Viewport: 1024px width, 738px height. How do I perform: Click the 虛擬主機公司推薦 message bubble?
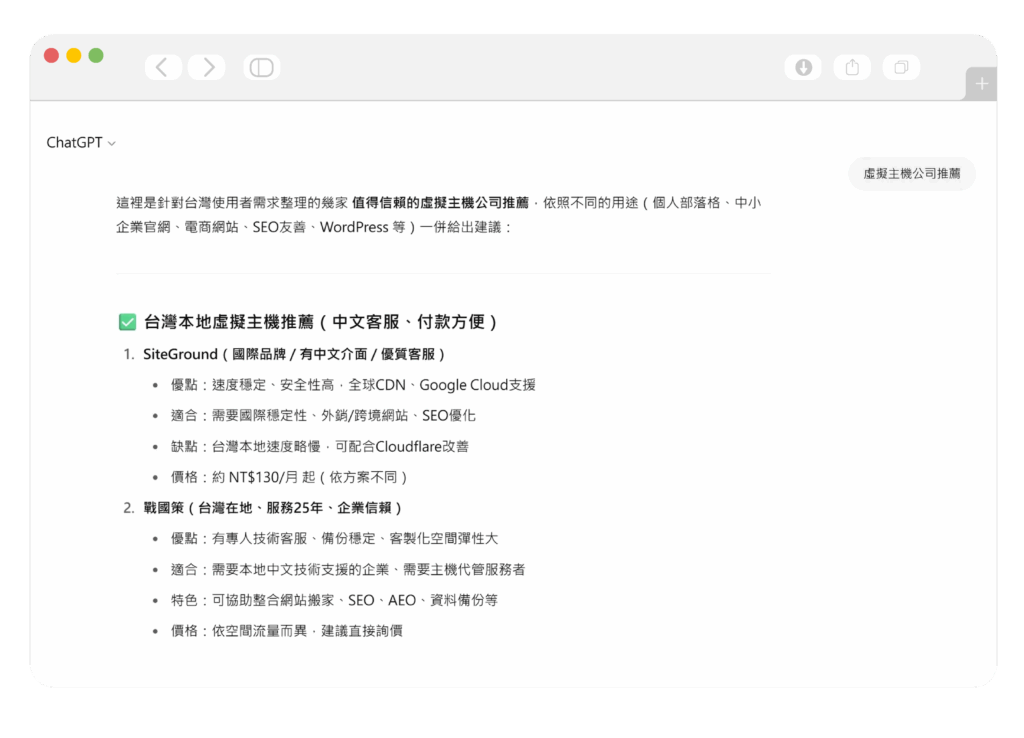click(912, 174)
